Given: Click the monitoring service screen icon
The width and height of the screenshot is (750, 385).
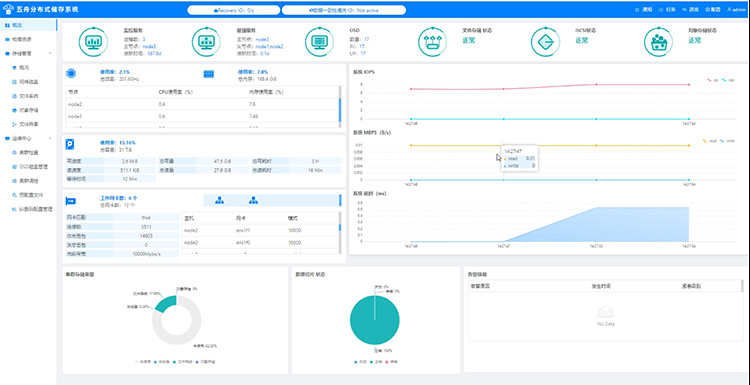Looking at the screenshot, I should click(x=93, y=42).
